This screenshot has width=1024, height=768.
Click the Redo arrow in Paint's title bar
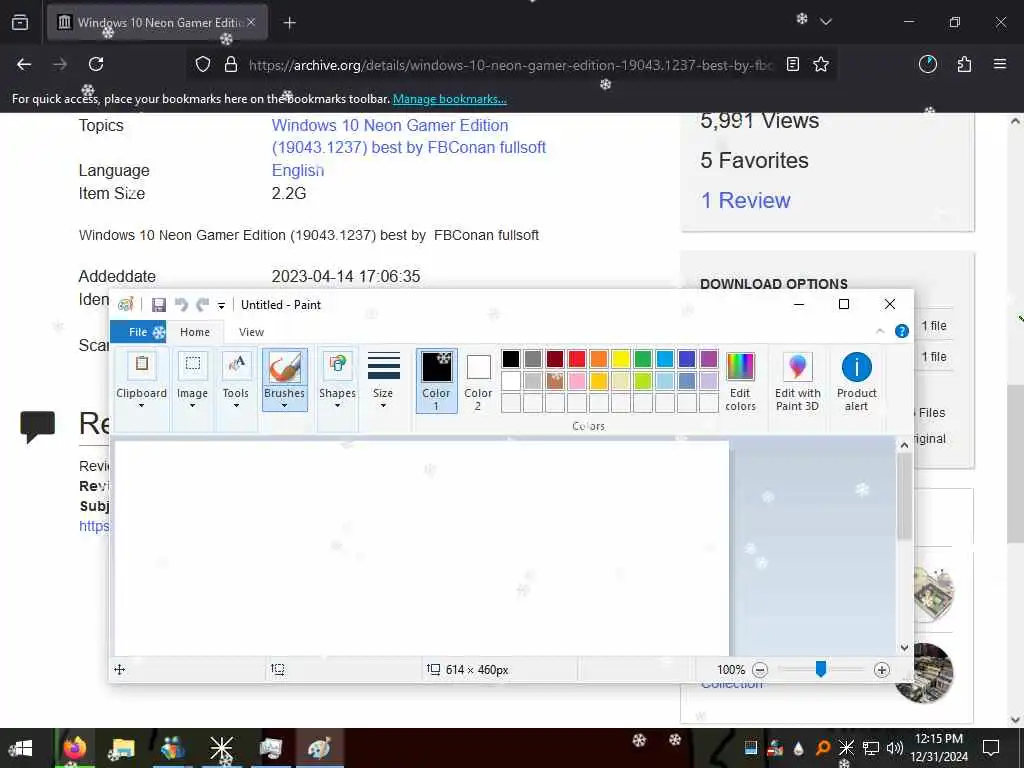click(x=202, y=305)
